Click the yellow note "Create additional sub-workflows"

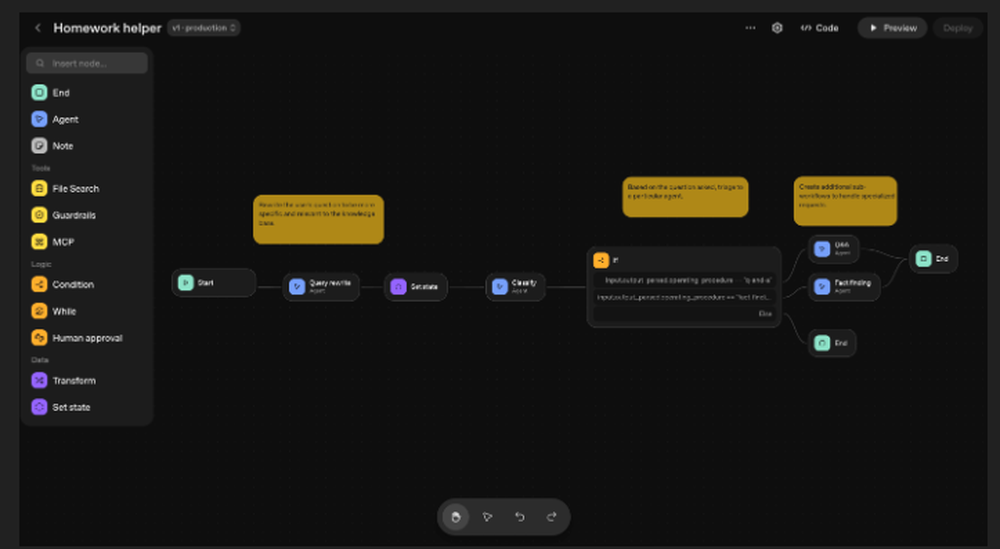(x=845, y=201)
